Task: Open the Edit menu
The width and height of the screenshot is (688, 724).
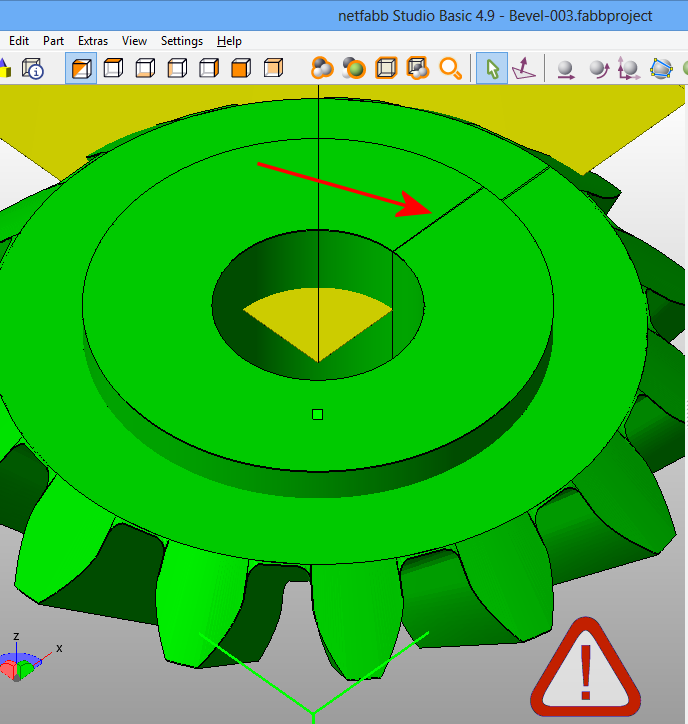Action: click(x=18, y=41)
